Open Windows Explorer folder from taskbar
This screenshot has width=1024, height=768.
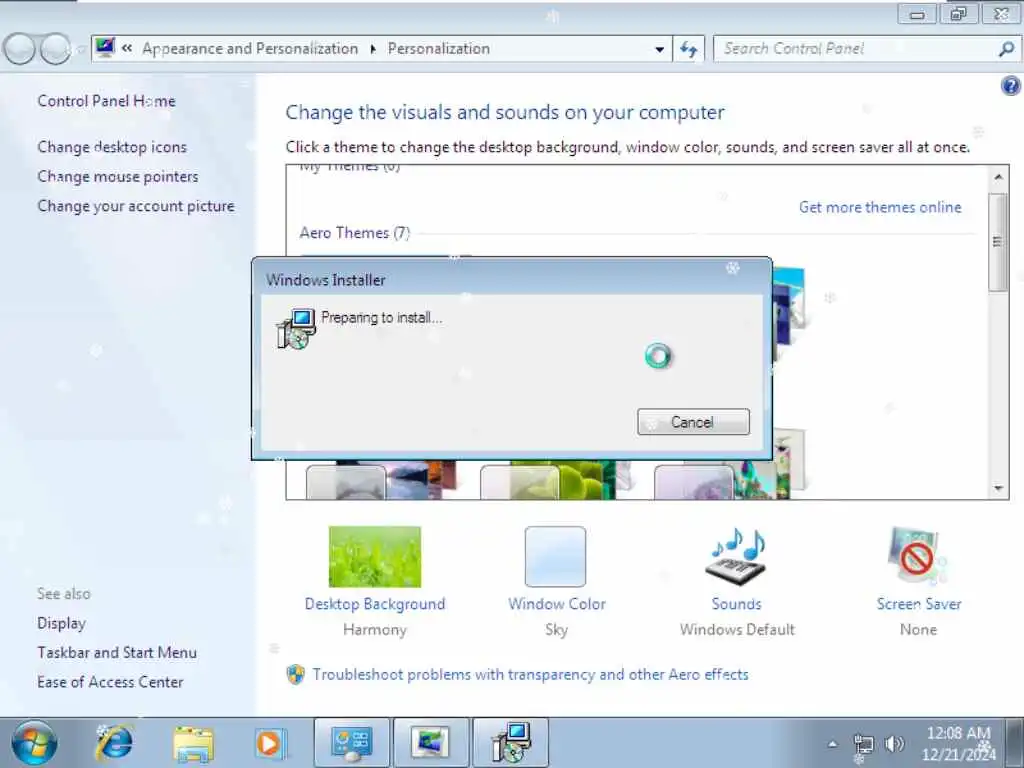point(193,744)
